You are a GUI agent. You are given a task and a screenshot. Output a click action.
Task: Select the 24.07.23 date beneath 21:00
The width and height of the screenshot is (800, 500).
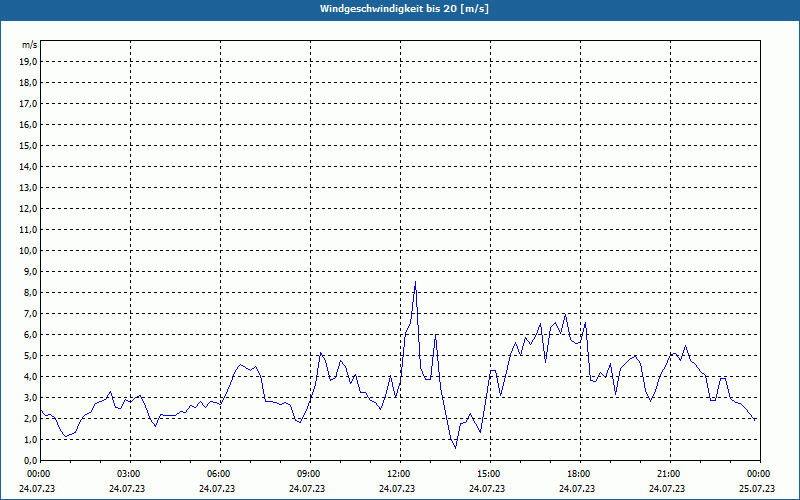(x=667, y=489)
